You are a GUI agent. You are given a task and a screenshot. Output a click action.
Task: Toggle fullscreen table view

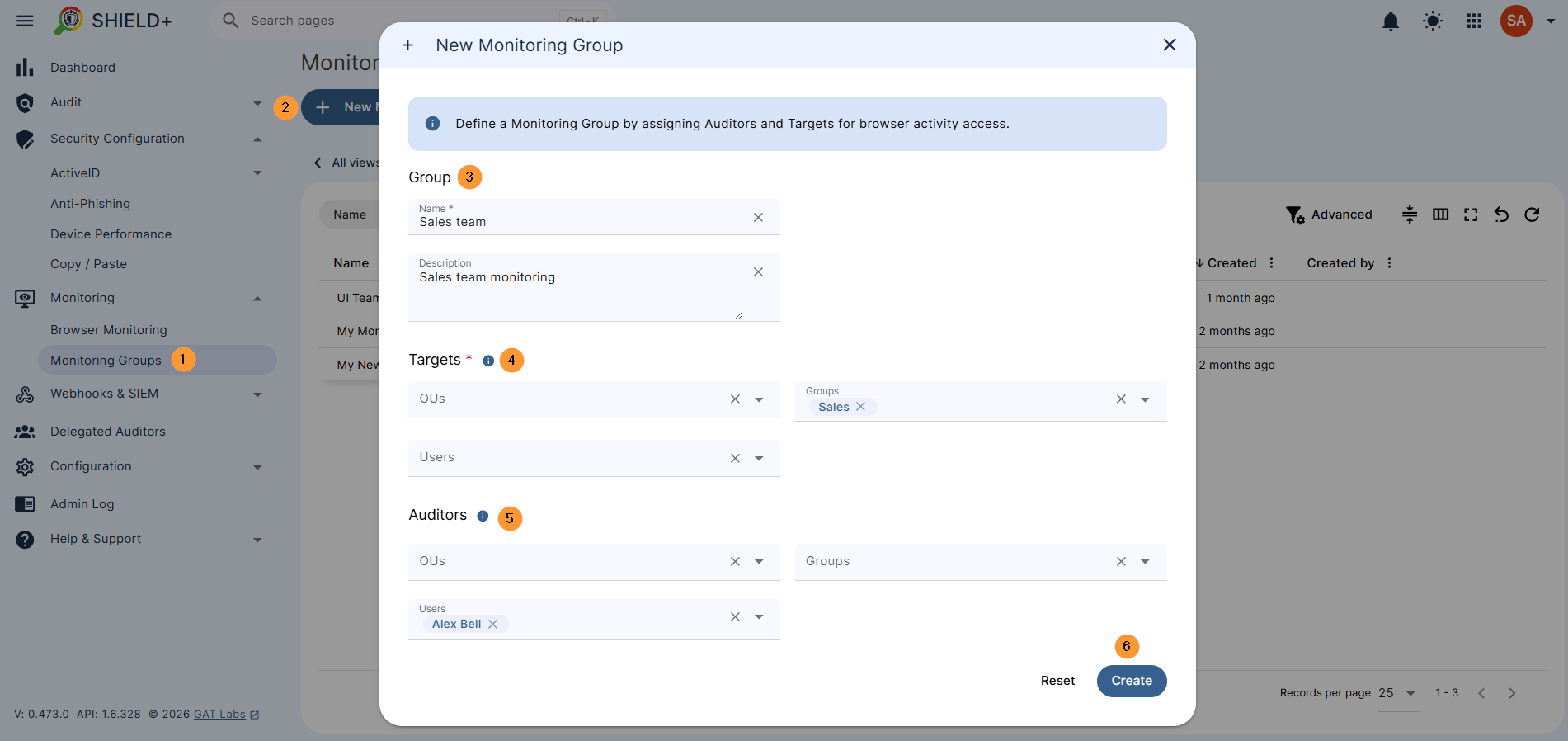(1471, 215)
